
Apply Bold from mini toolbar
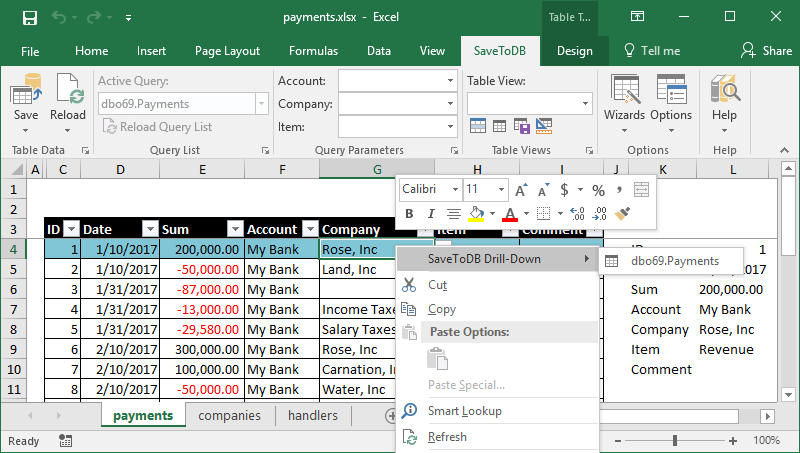[409, 214]
